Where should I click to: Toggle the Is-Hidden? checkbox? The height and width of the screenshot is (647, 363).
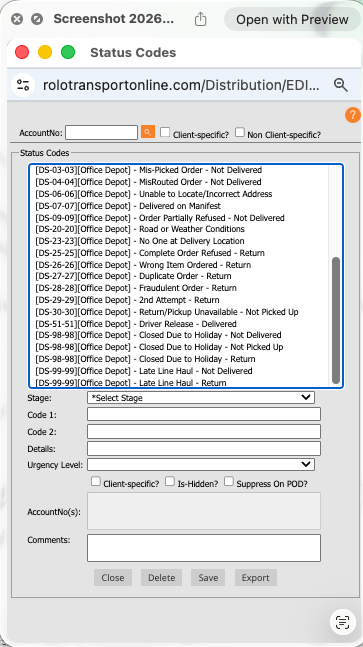(x=170, y=481)
